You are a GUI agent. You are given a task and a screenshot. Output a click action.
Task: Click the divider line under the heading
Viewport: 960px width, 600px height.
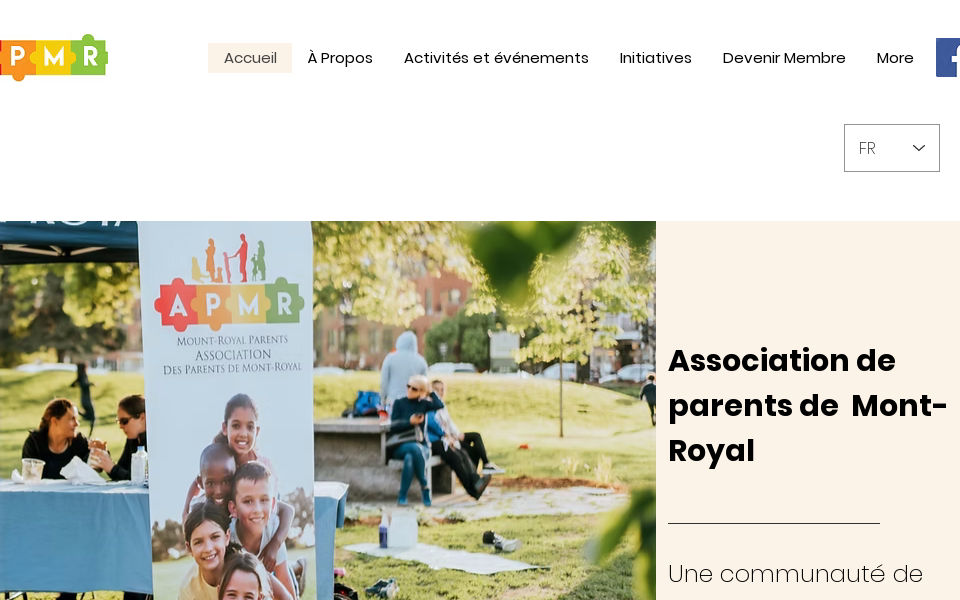(774, 523)
